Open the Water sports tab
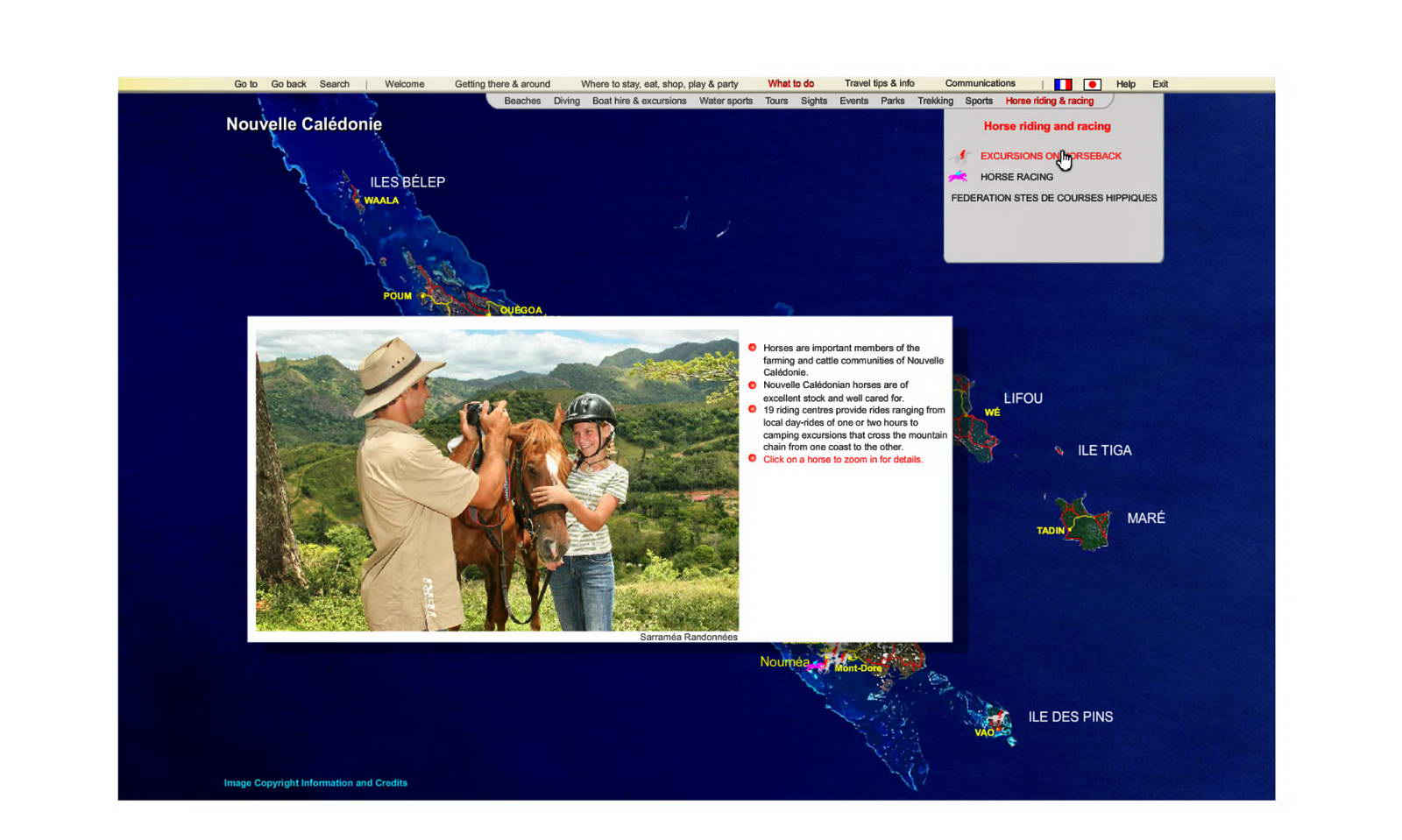 [x=726, y=101]
